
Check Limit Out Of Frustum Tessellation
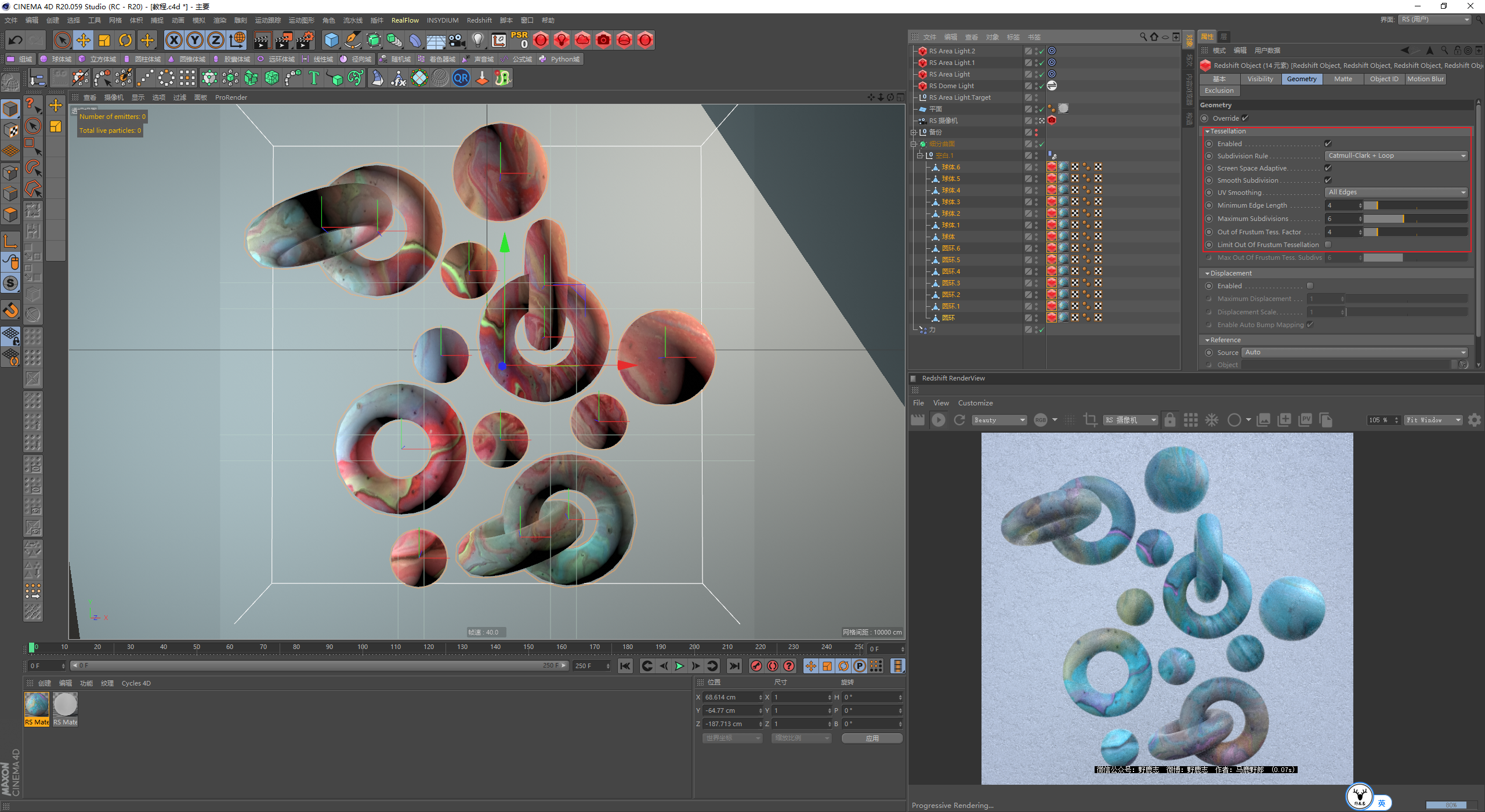1328,245
